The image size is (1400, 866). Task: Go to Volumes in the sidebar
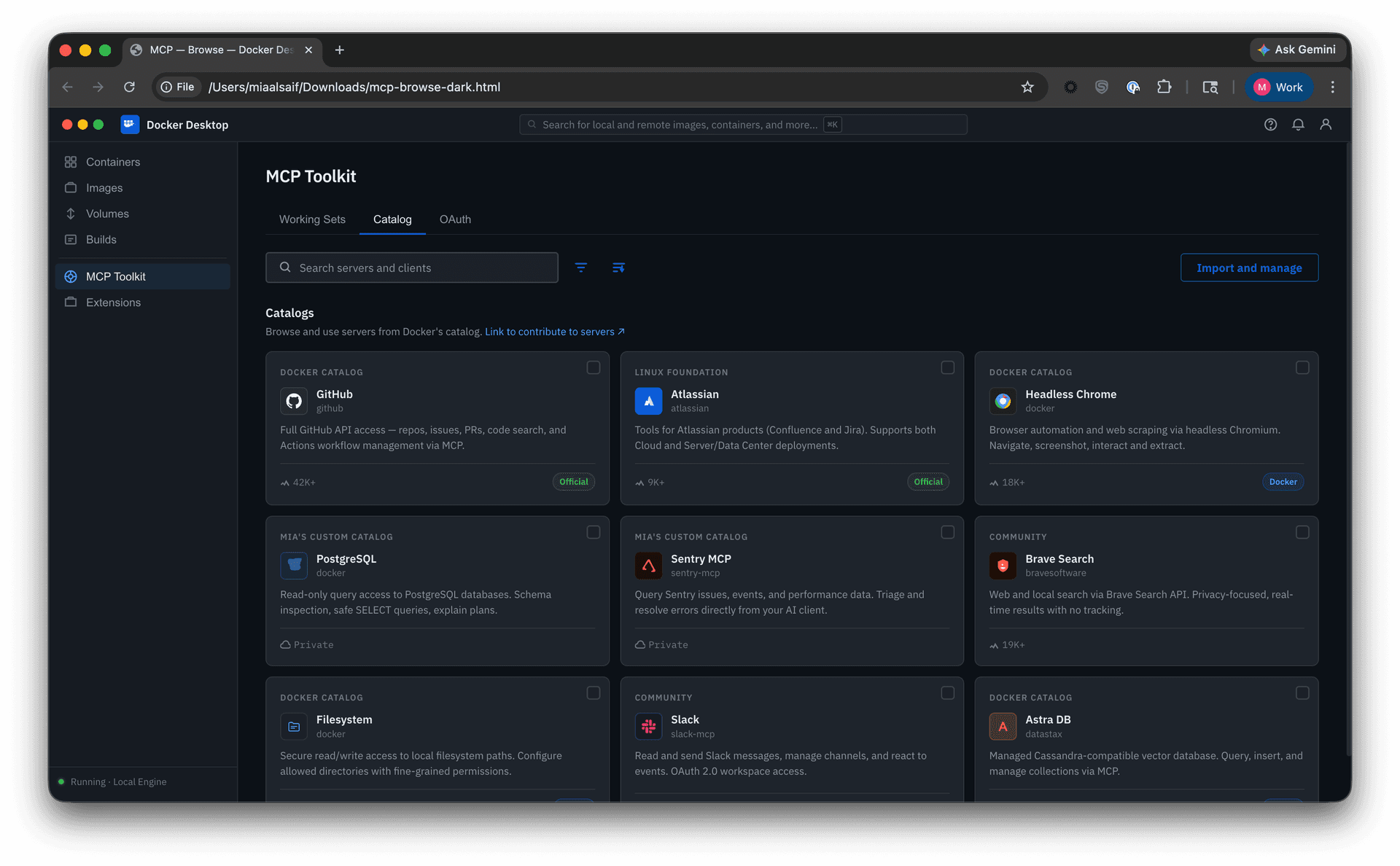click(x=107, y=214)
